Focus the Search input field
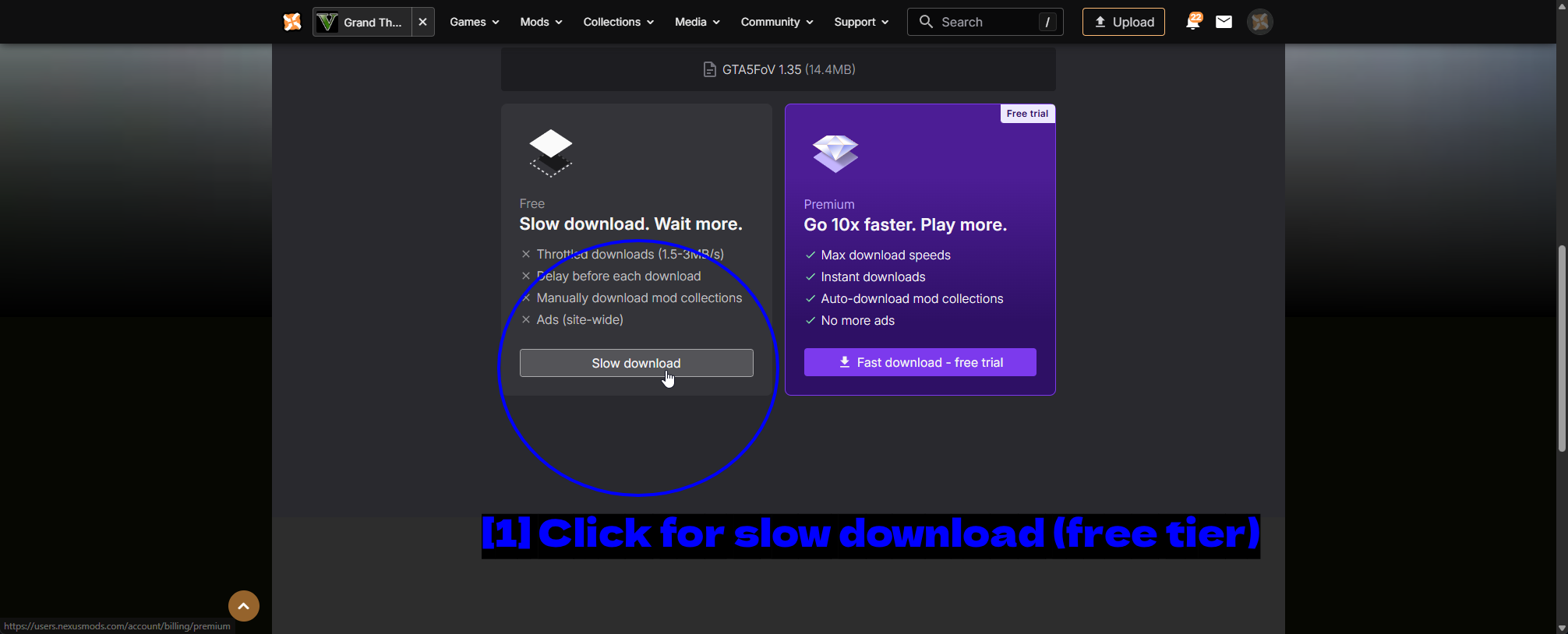Image resolution: width=1568 pixels, height=634 pixels. point(985,22)
